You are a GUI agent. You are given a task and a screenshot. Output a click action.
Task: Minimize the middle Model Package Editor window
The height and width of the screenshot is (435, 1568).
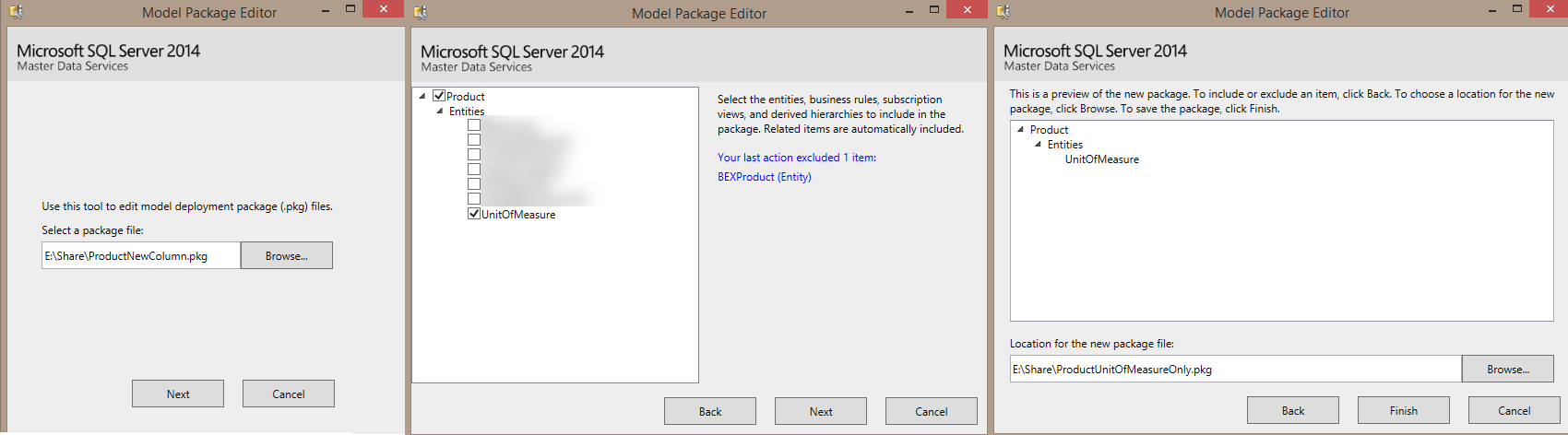909,10
